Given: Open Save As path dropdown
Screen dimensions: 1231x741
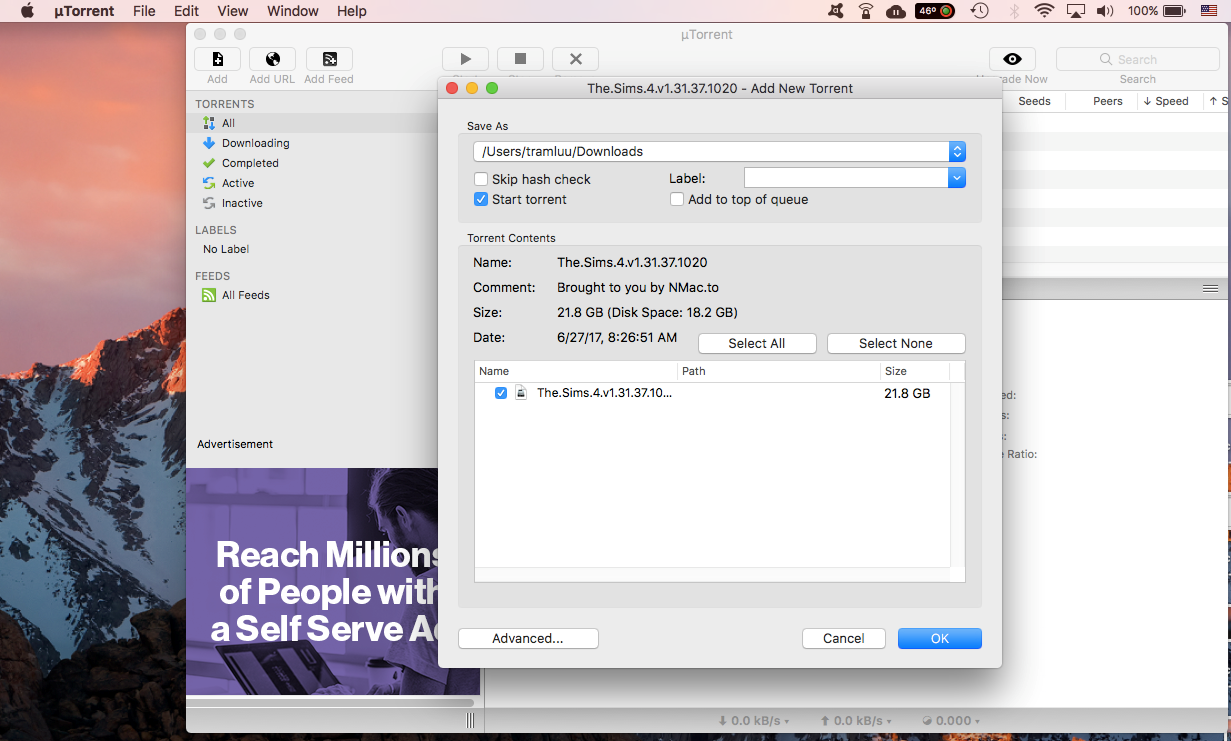Looking at the screenshot, I should [958, 152].
